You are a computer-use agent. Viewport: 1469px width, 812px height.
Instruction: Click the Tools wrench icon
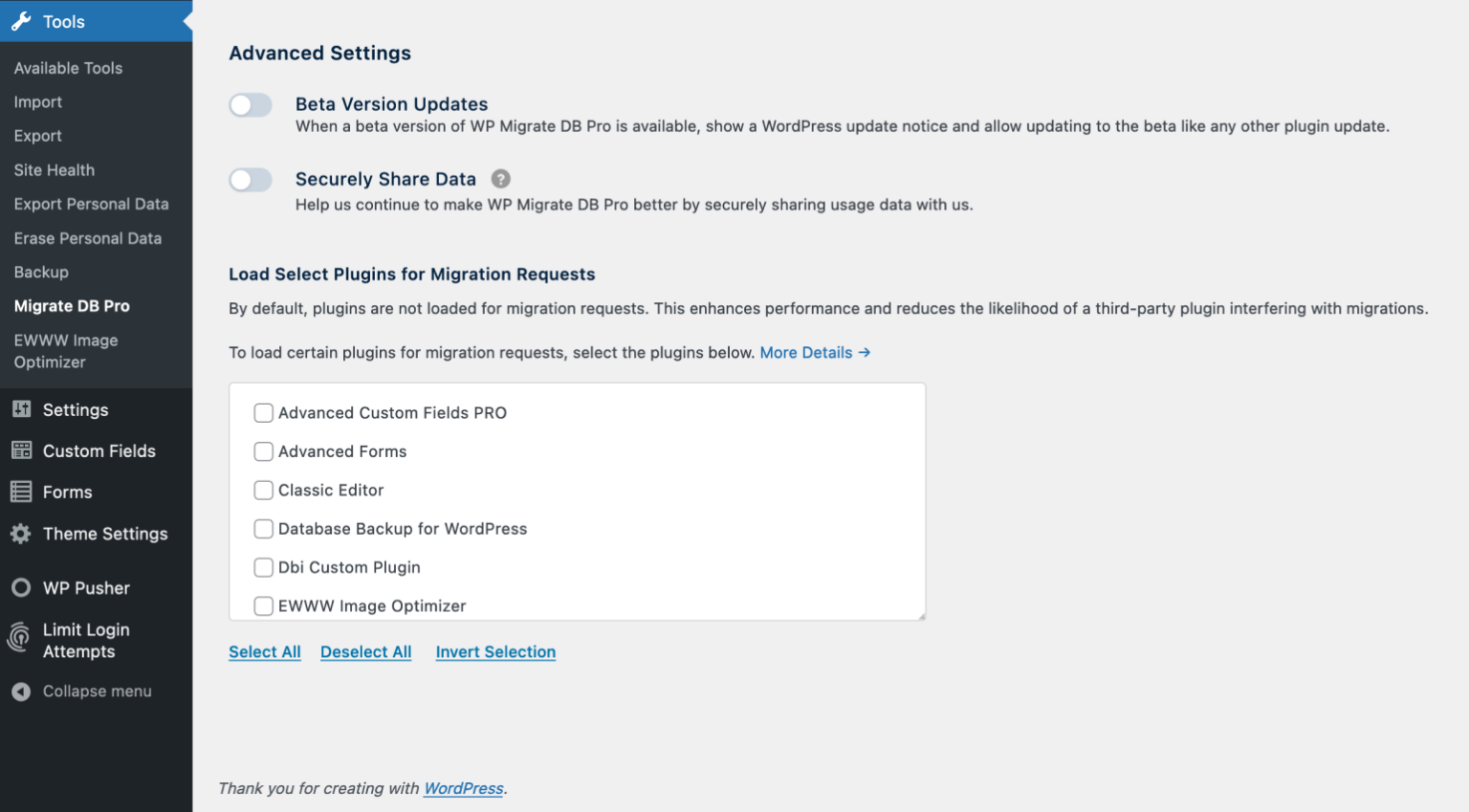[x=20, y=20]
